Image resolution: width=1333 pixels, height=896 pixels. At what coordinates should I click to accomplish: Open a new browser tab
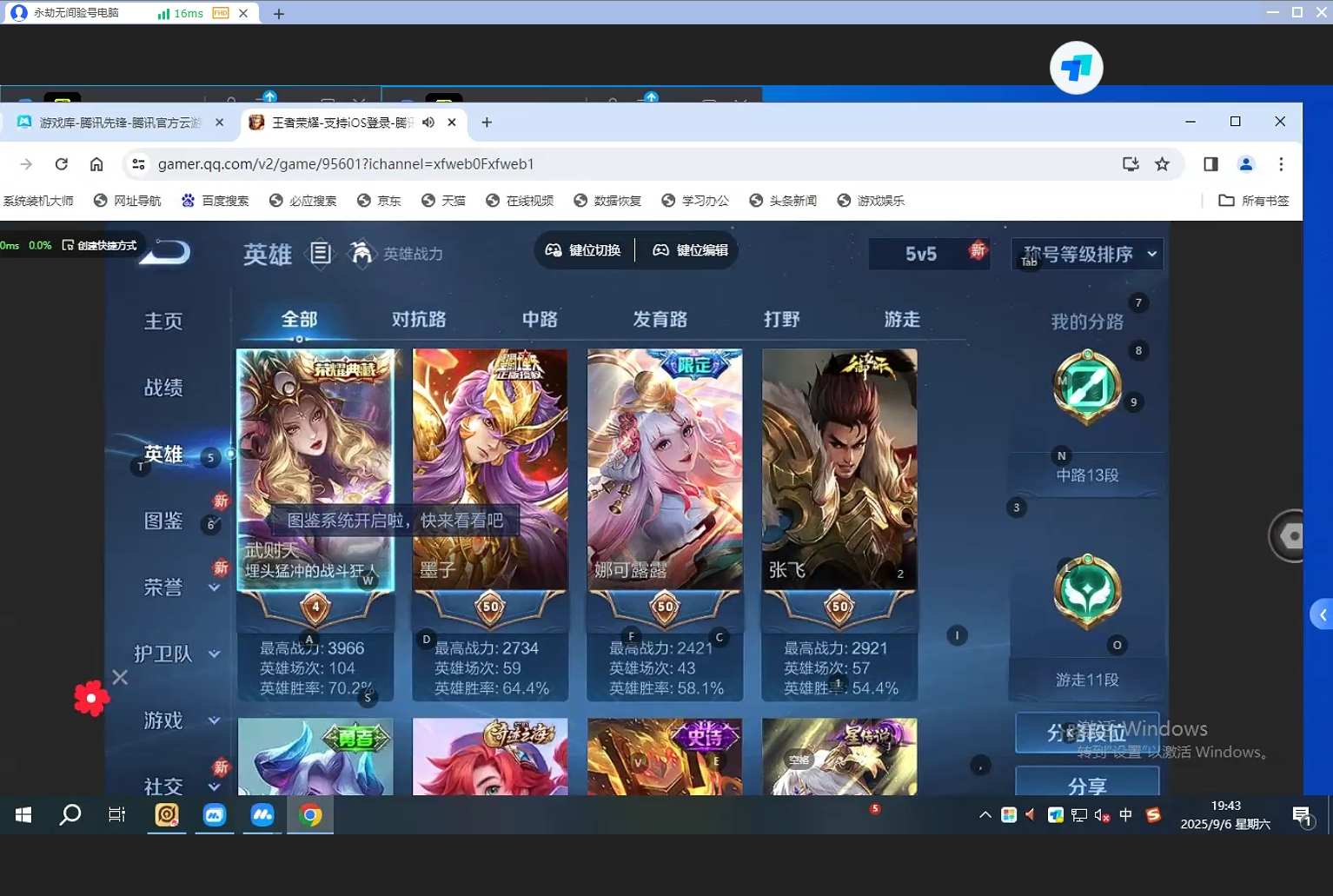tap(487, 123)
